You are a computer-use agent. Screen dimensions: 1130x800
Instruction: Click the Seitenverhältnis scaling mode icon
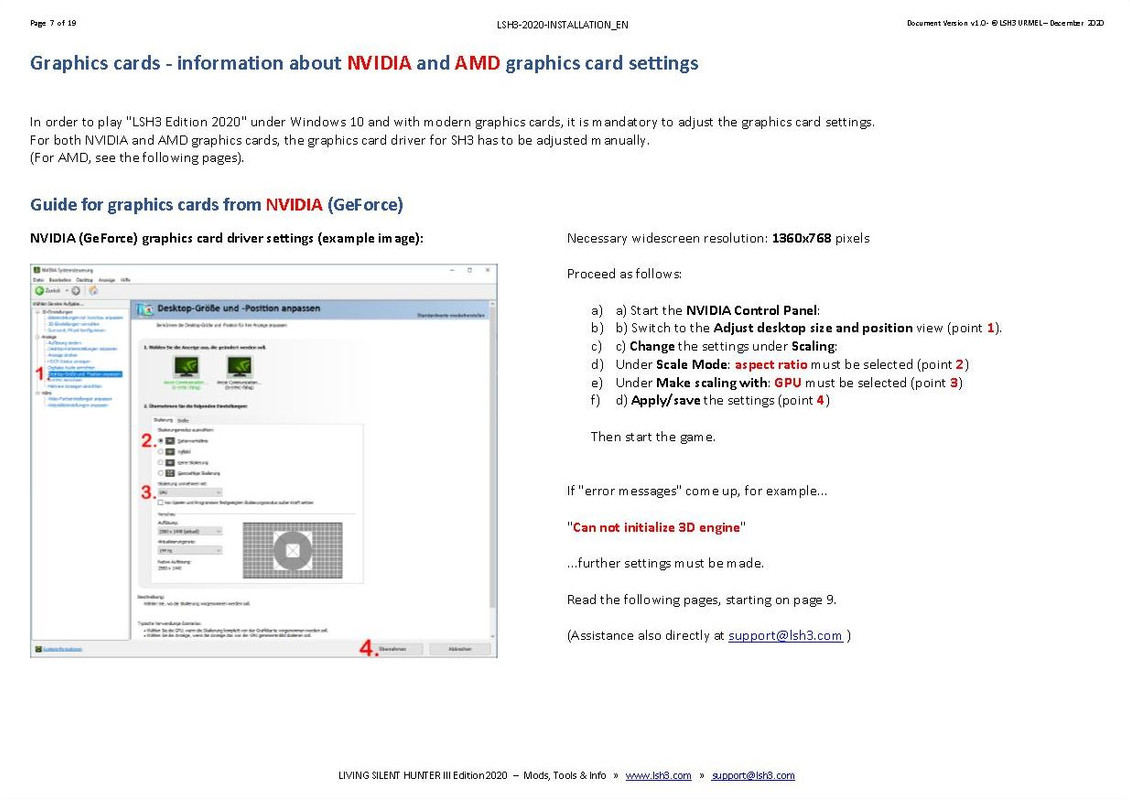(x=170, y=440)
